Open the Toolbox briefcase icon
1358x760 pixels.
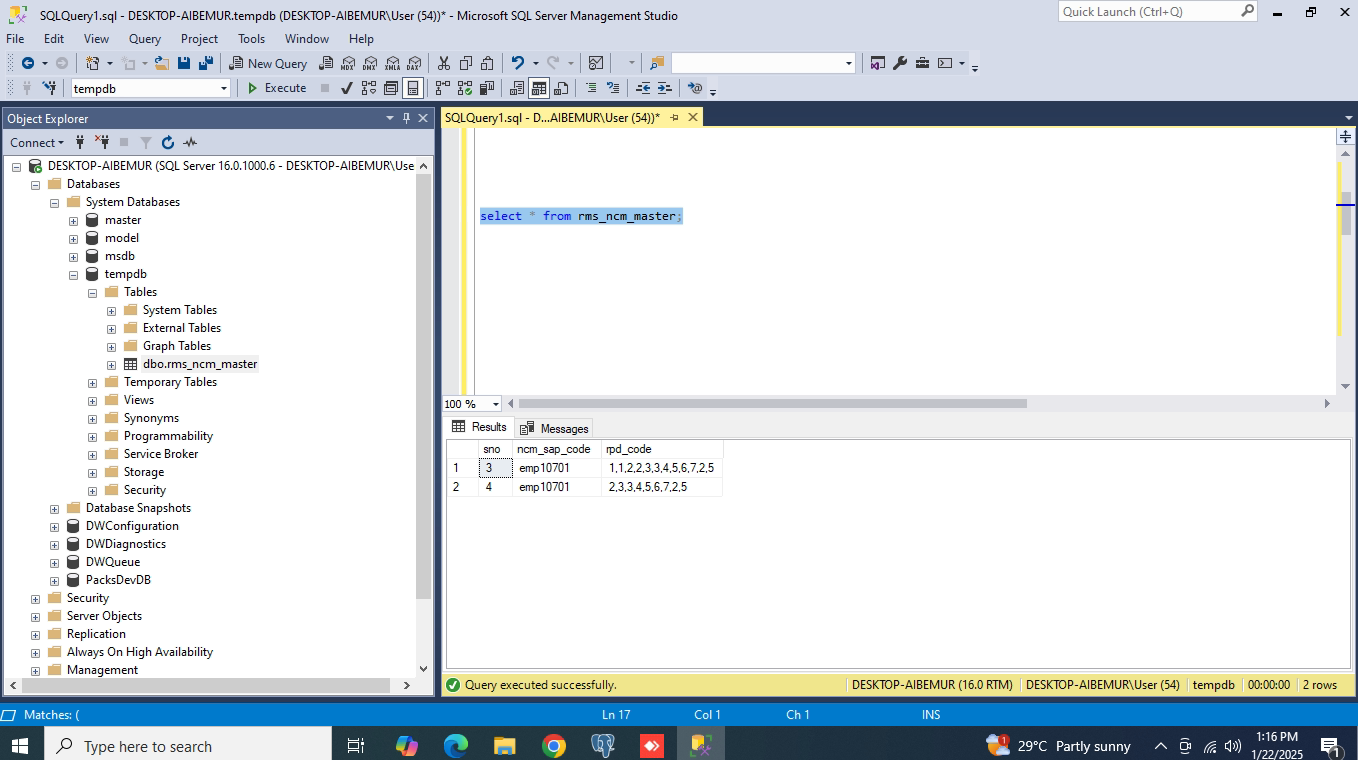pos(922,63)
